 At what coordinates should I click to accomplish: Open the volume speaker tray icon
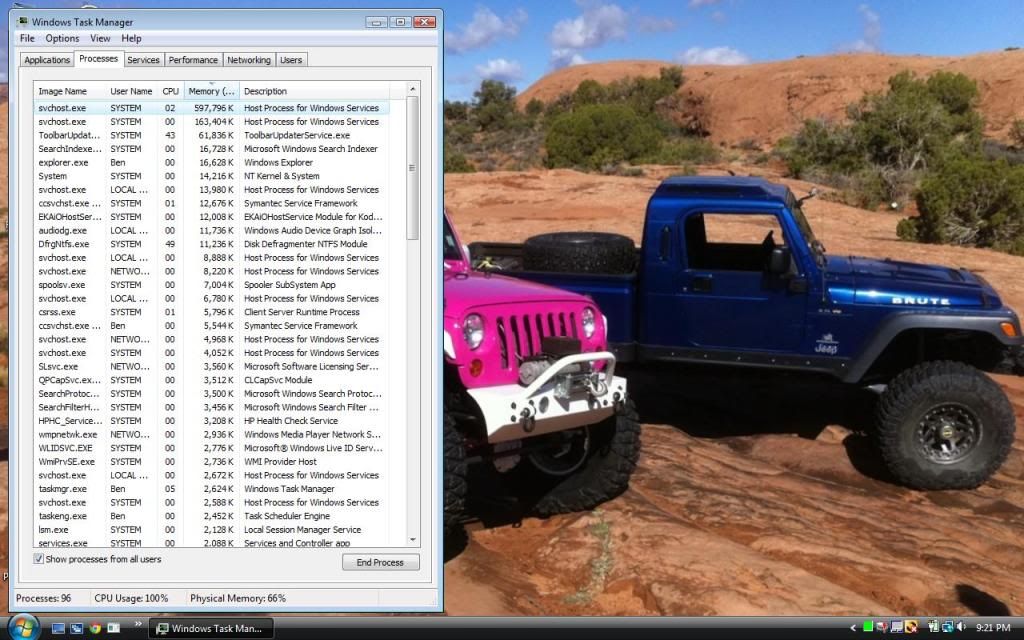click(961, 627)
